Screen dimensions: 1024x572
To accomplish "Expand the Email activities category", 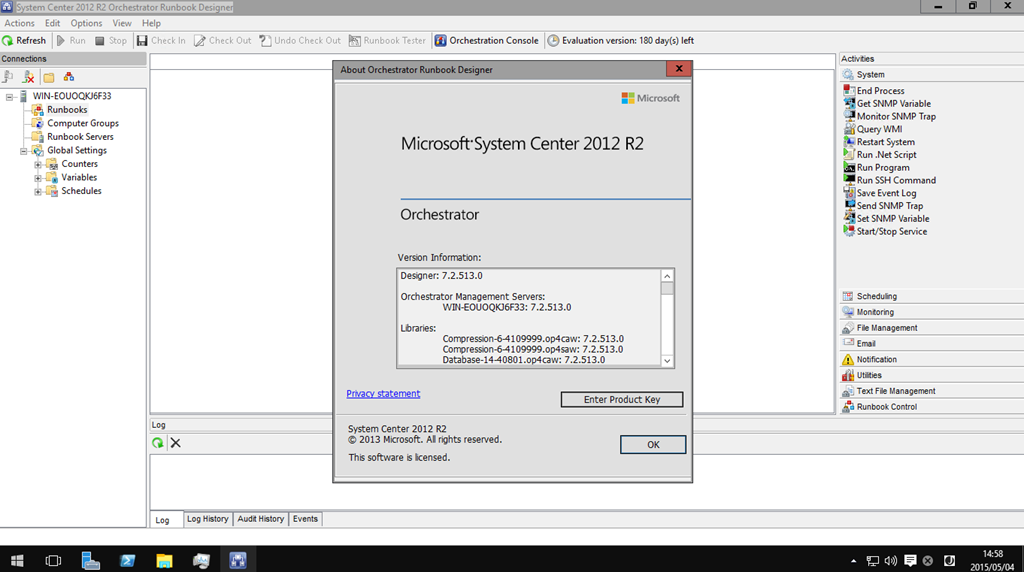I will tap(931, 343).
